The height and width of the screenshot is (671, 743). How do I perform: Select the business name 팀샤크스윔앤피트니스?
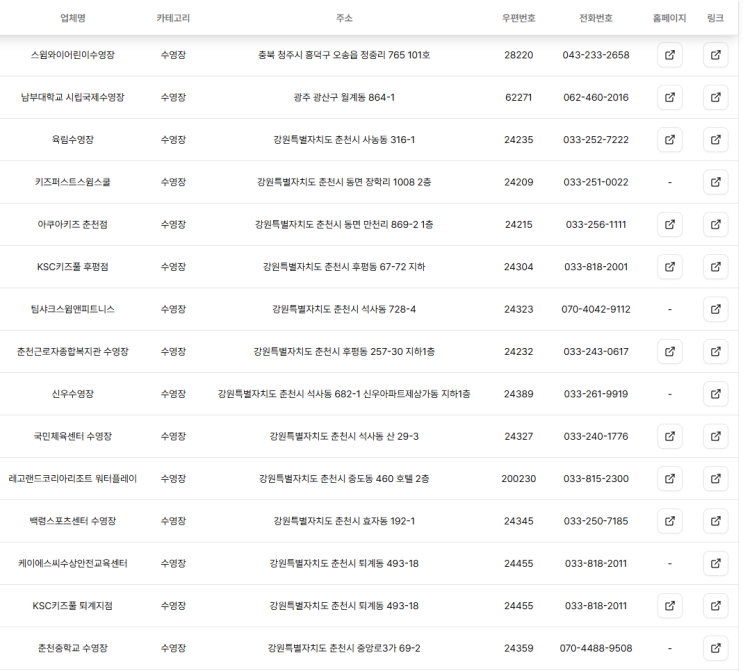click(72, 309)
